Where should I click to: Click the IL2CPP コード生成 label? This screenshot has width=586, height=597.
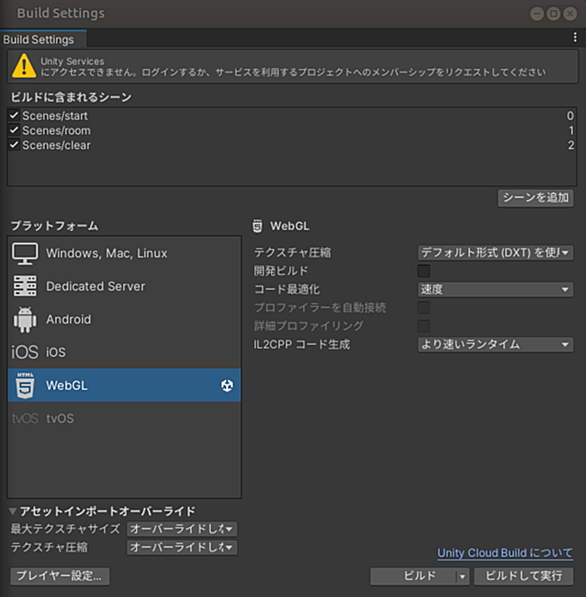(x=302, y=345)
